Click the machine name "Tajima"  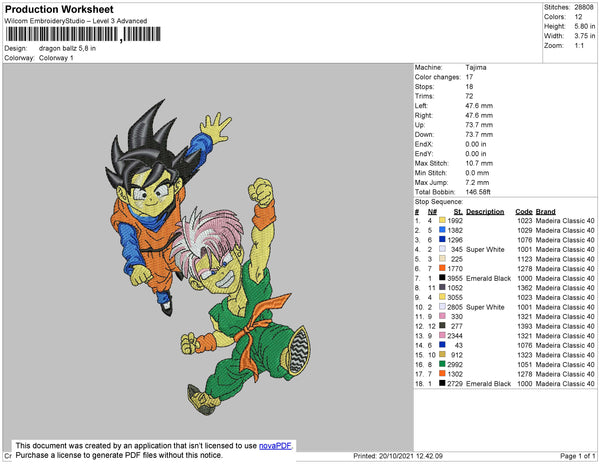click(476, 67)
